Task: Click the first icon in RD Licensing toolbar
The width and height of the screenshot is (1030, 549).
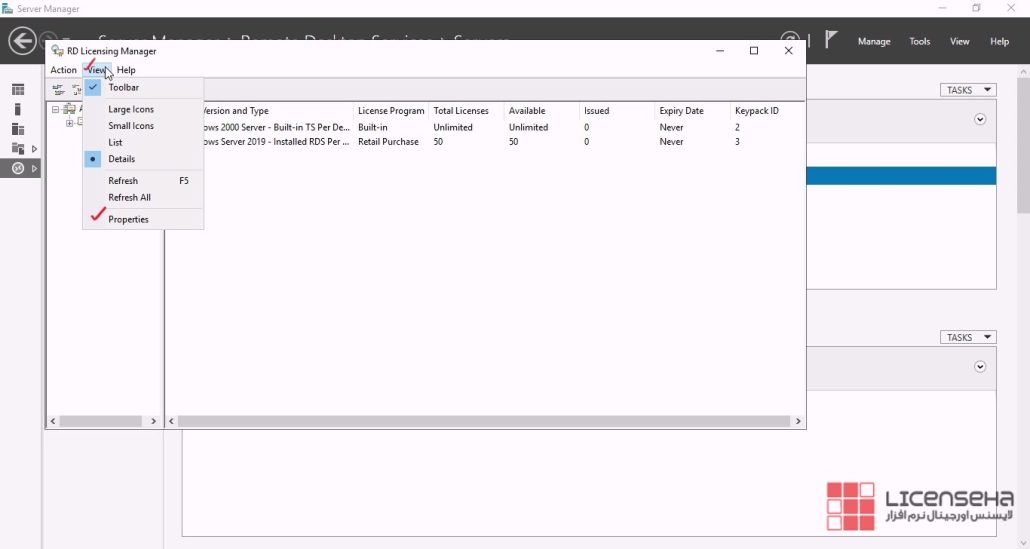Action: click(59, 89)
